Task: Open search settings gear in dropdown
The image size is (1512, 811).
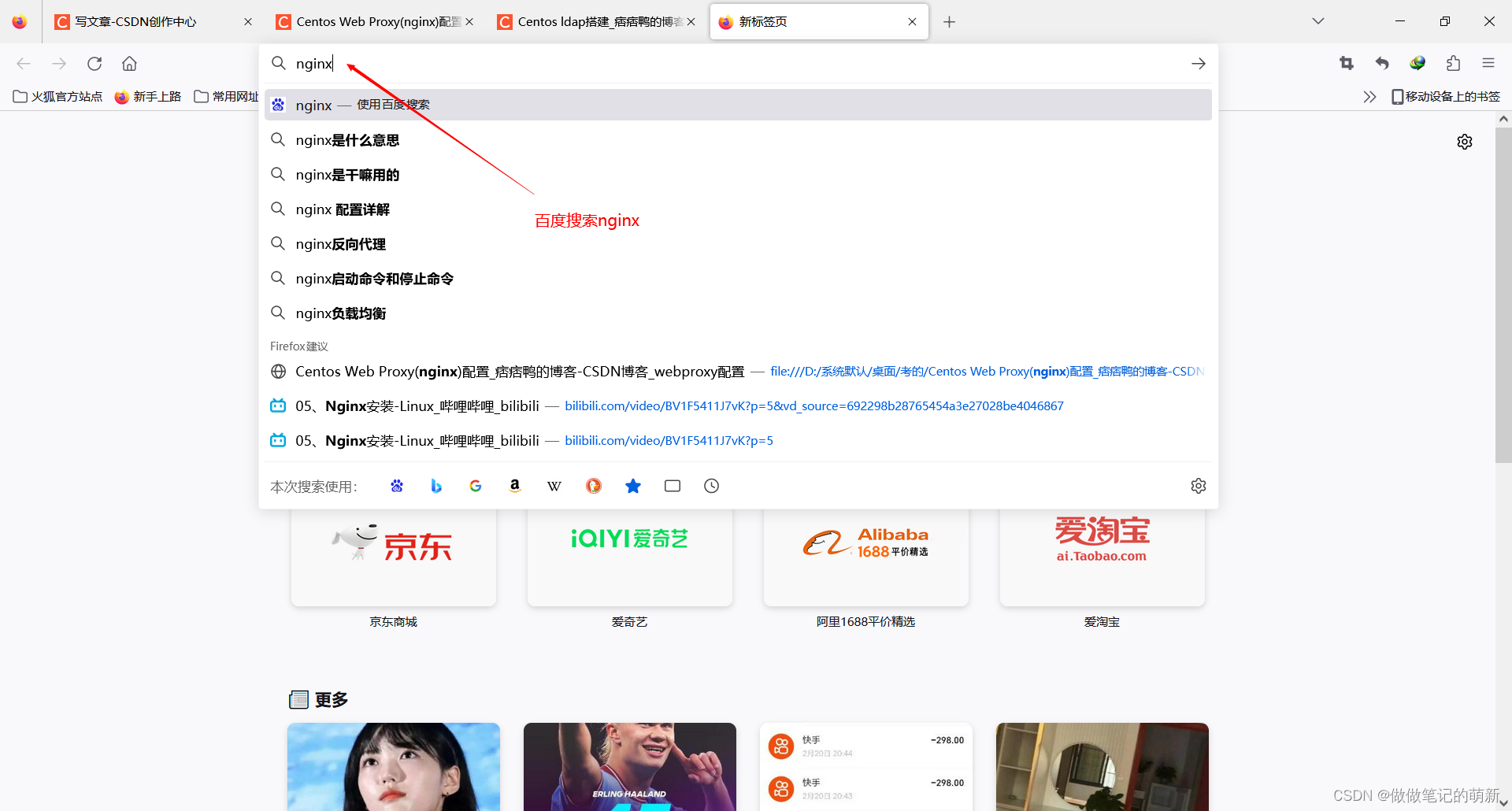Action: (x=1199, y=486)
